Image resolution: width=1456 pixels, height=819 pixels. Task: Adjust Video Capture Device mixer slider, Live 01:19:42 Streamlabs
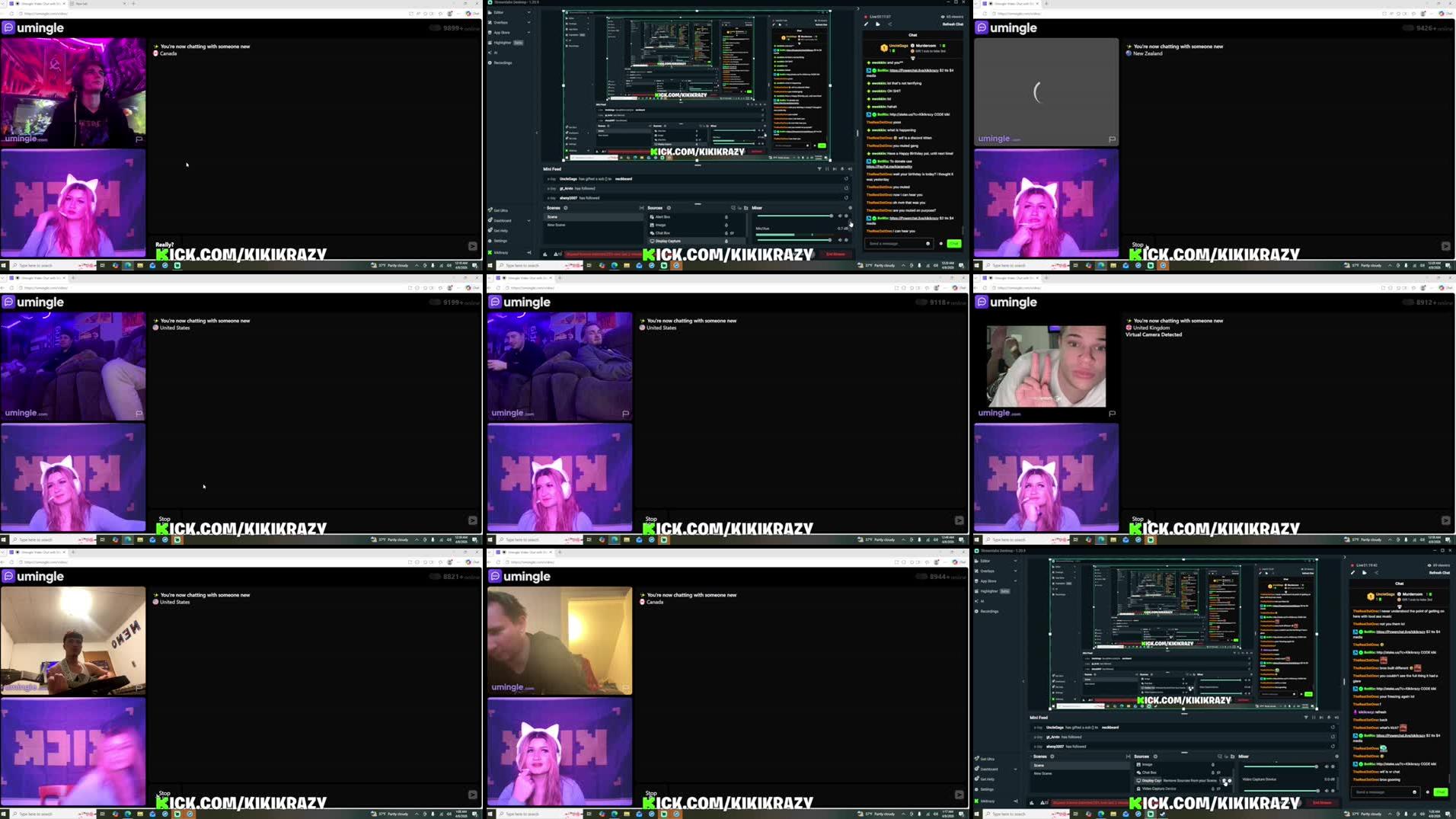coord(1281,791)
